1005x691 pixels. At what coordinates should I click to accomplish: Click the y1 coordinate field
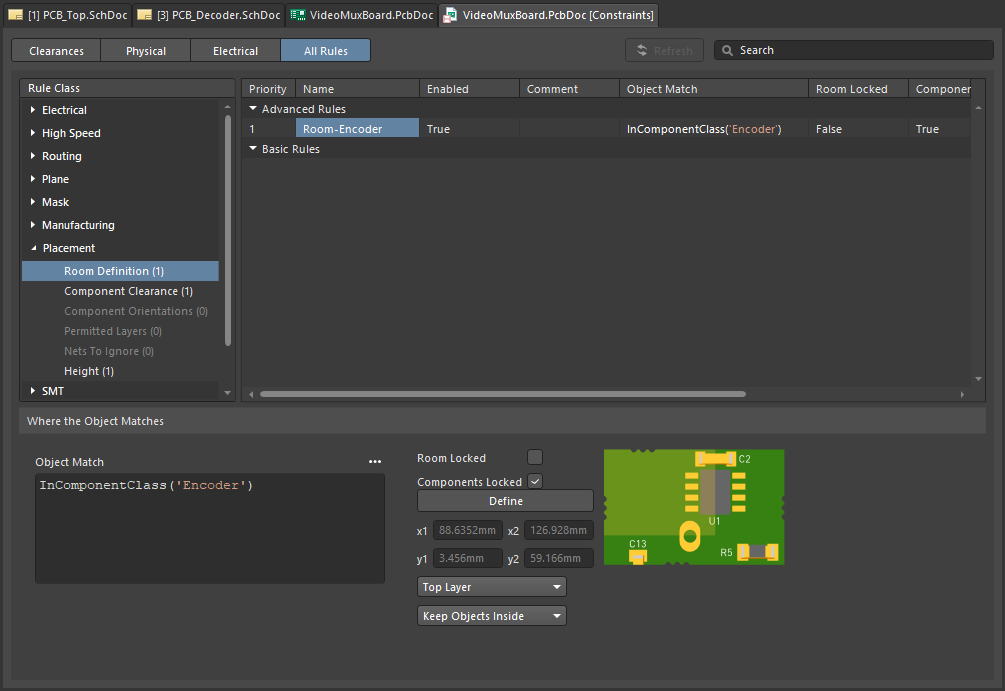tap(468, 558)
